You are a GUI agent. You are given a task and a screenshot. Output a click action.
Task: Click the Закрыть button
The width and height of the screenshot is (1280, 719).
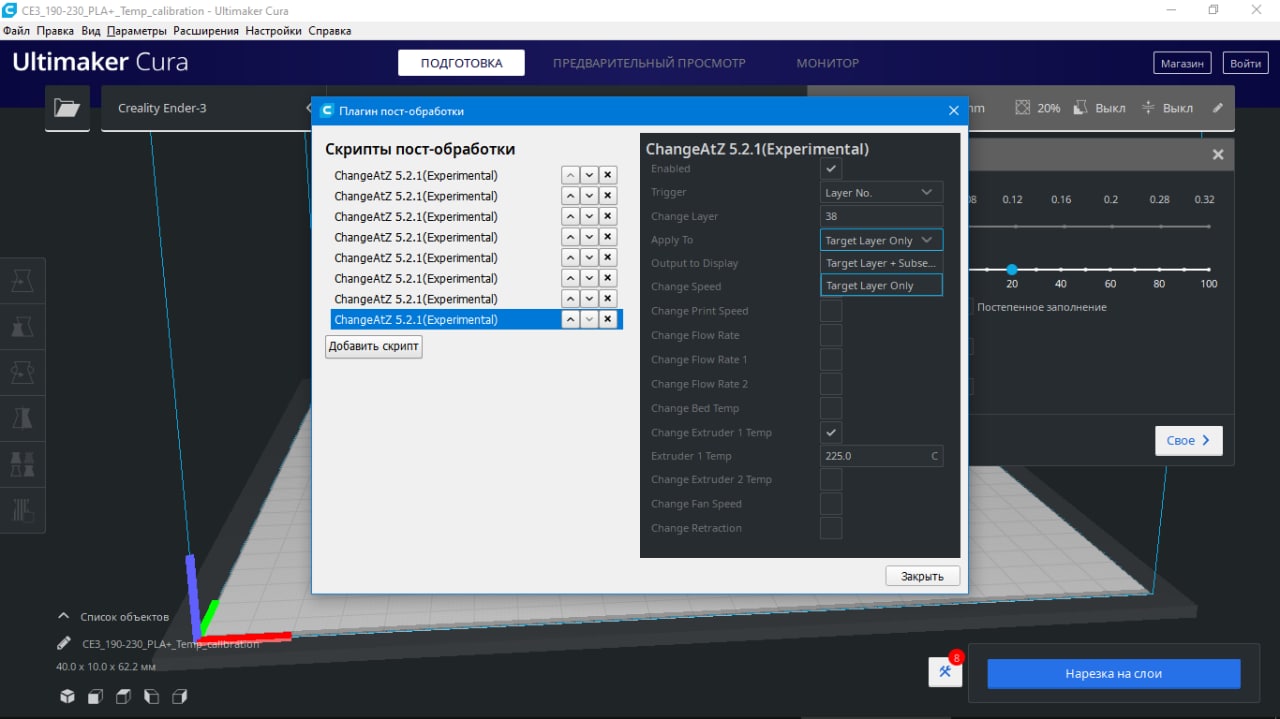coord(922,576)
